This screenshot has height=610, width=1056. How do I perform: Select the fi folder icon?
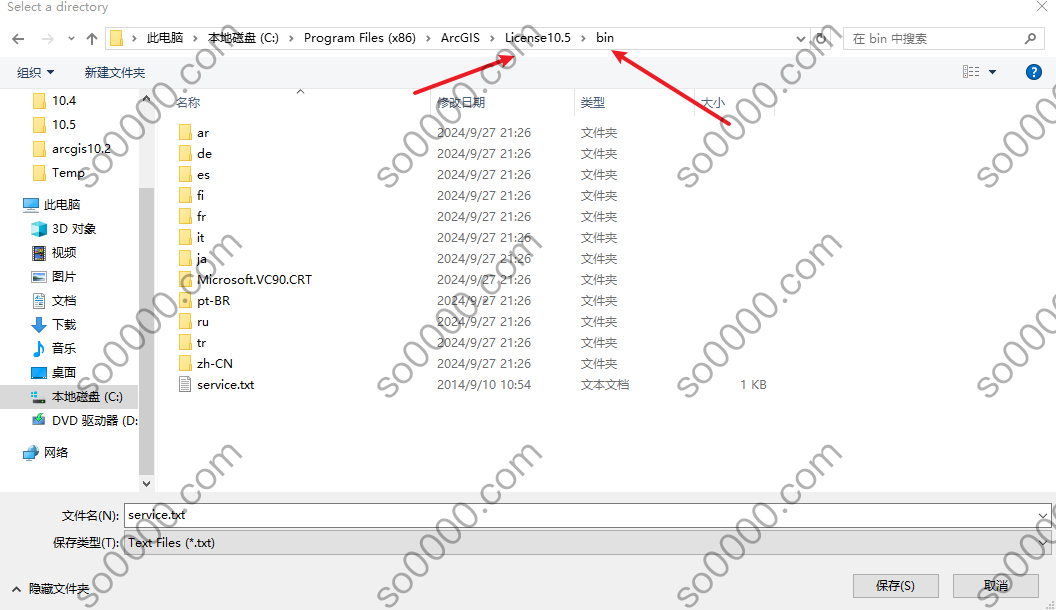click(x=186, y=195)
